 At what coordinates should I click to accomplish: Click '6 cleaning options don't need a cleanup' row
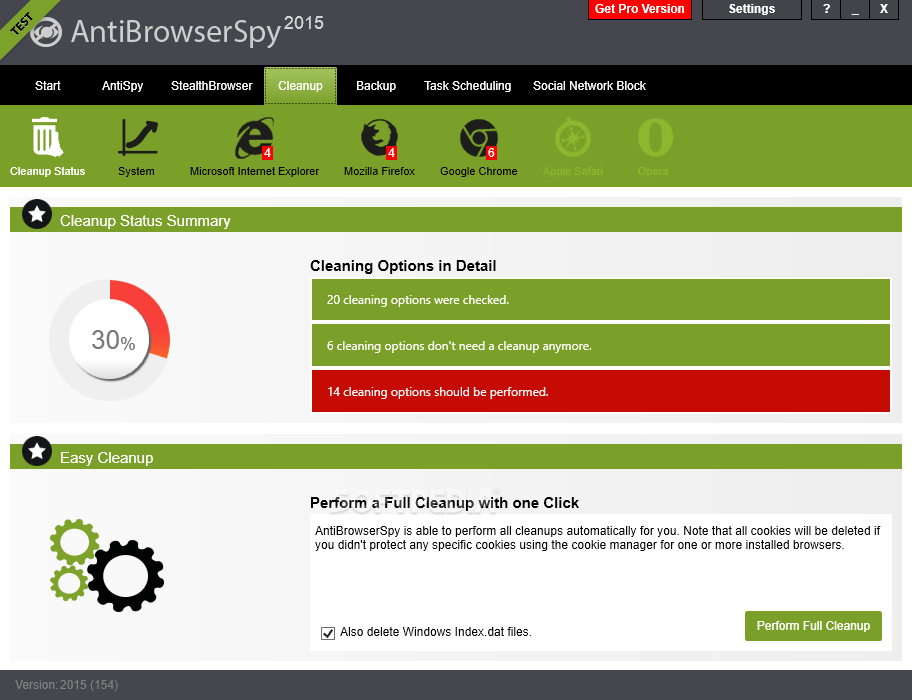point(601,346)
